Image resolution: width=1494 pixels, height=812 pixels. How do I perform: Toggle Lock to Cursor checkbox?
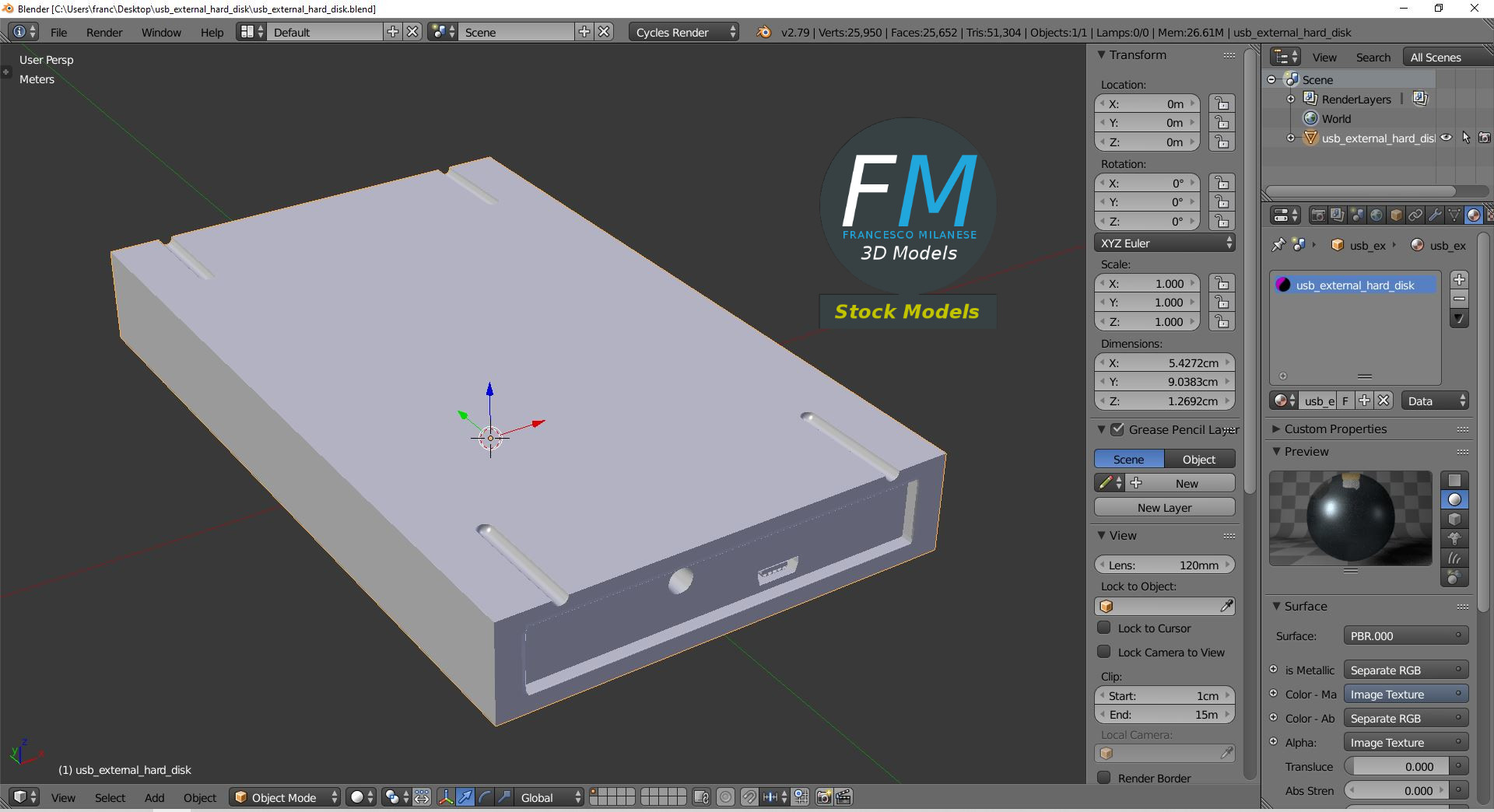click(x=1103, y=628)
